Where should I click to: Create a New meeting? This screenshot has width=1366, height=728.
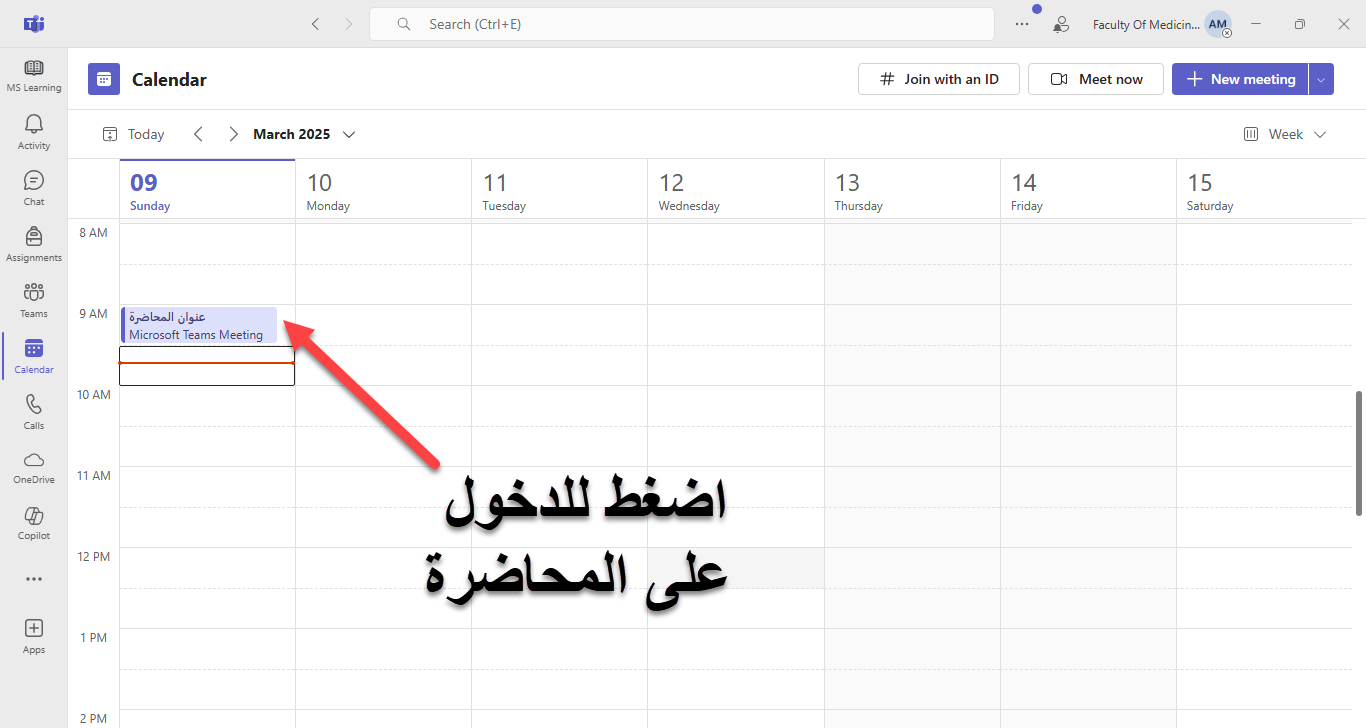[x=1240, y=79]
